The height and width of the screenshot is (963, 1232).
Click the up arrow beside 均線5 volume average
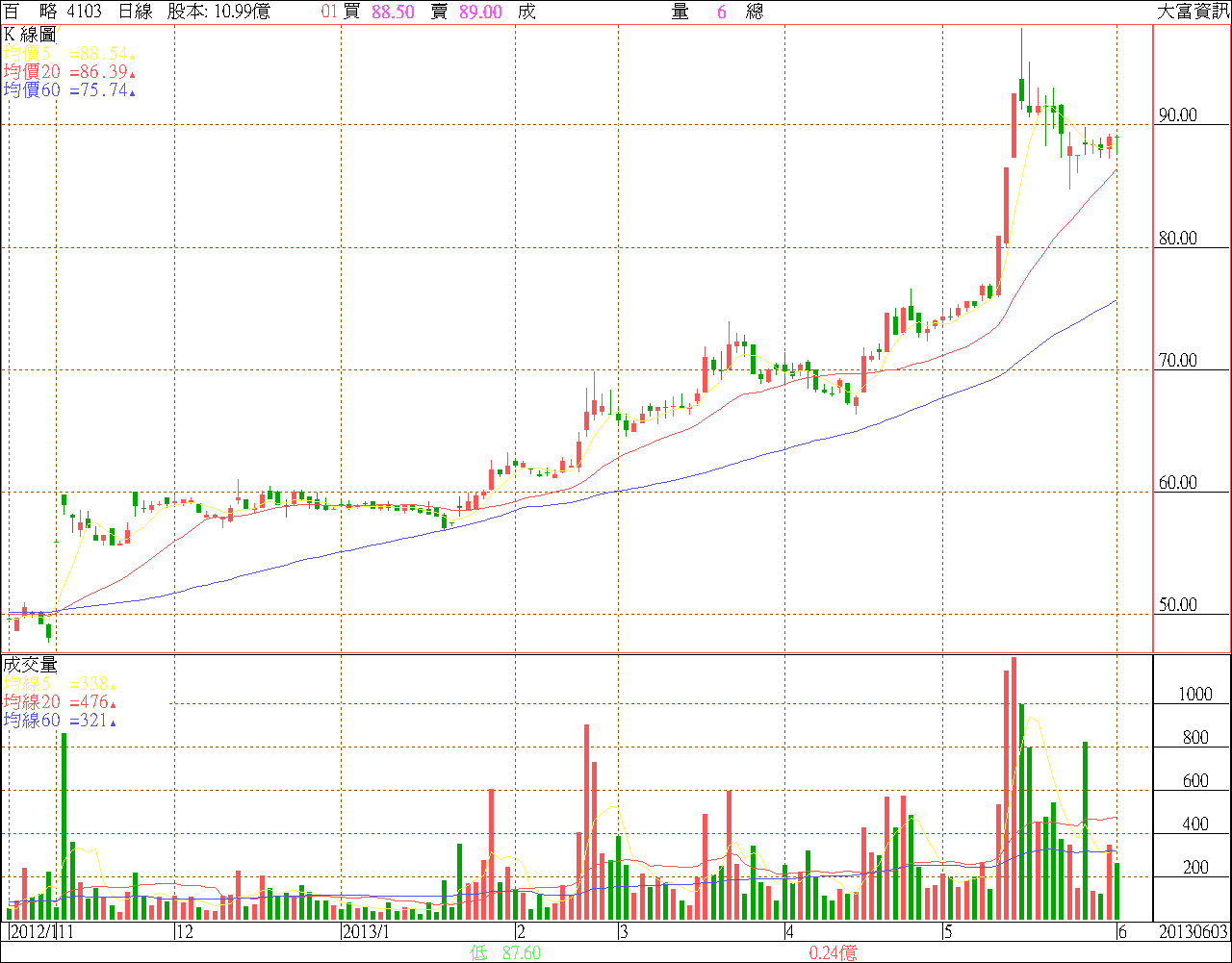tap(113, 686)
